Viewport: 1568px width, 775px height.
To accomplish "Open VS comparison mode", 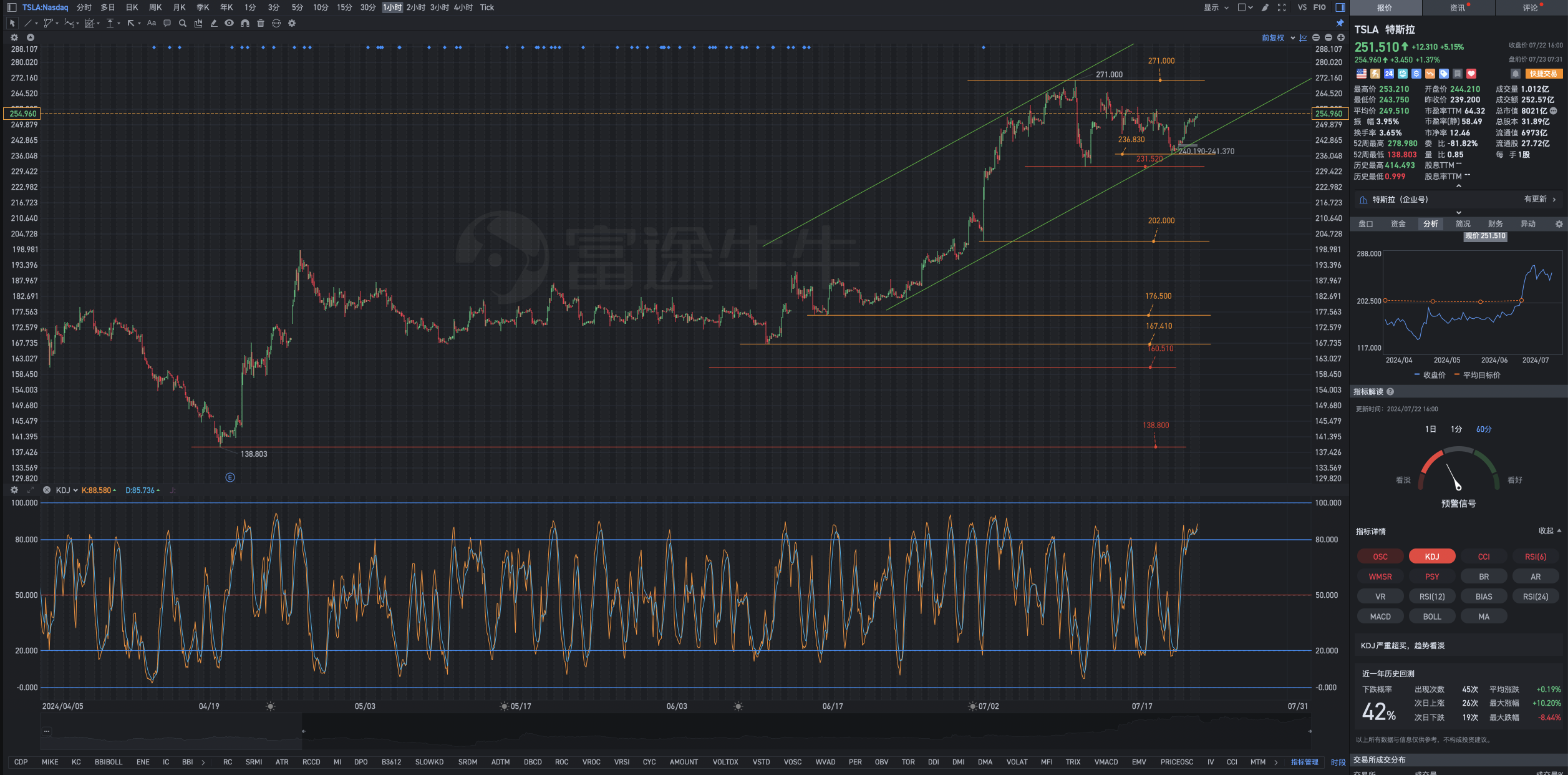I will [x=1302, y=7].
